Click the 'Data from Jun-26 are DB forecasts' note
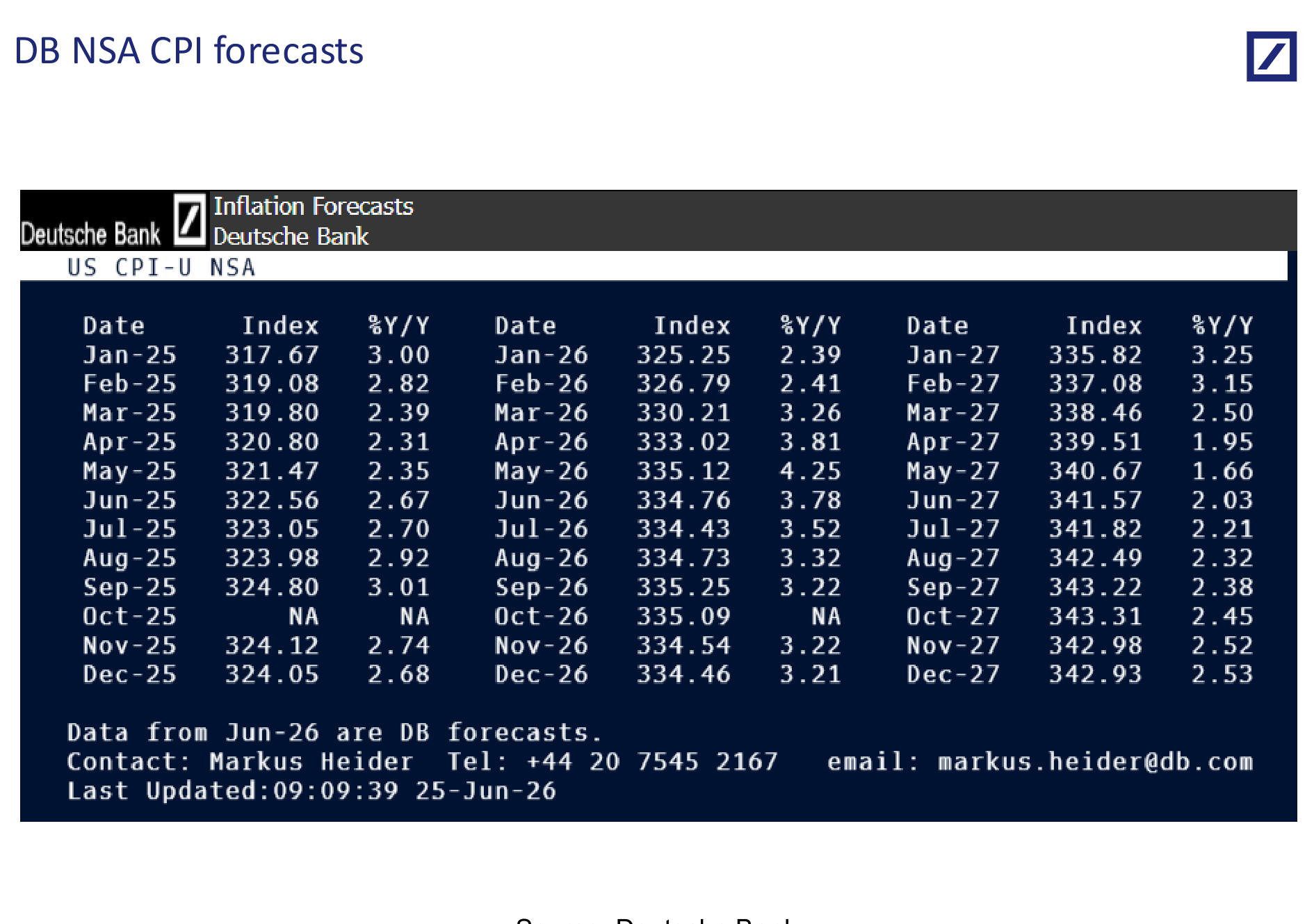Image resolution: width=1314 pixels, height=924 pixels. pyautogui.click(x=334, y=732)
